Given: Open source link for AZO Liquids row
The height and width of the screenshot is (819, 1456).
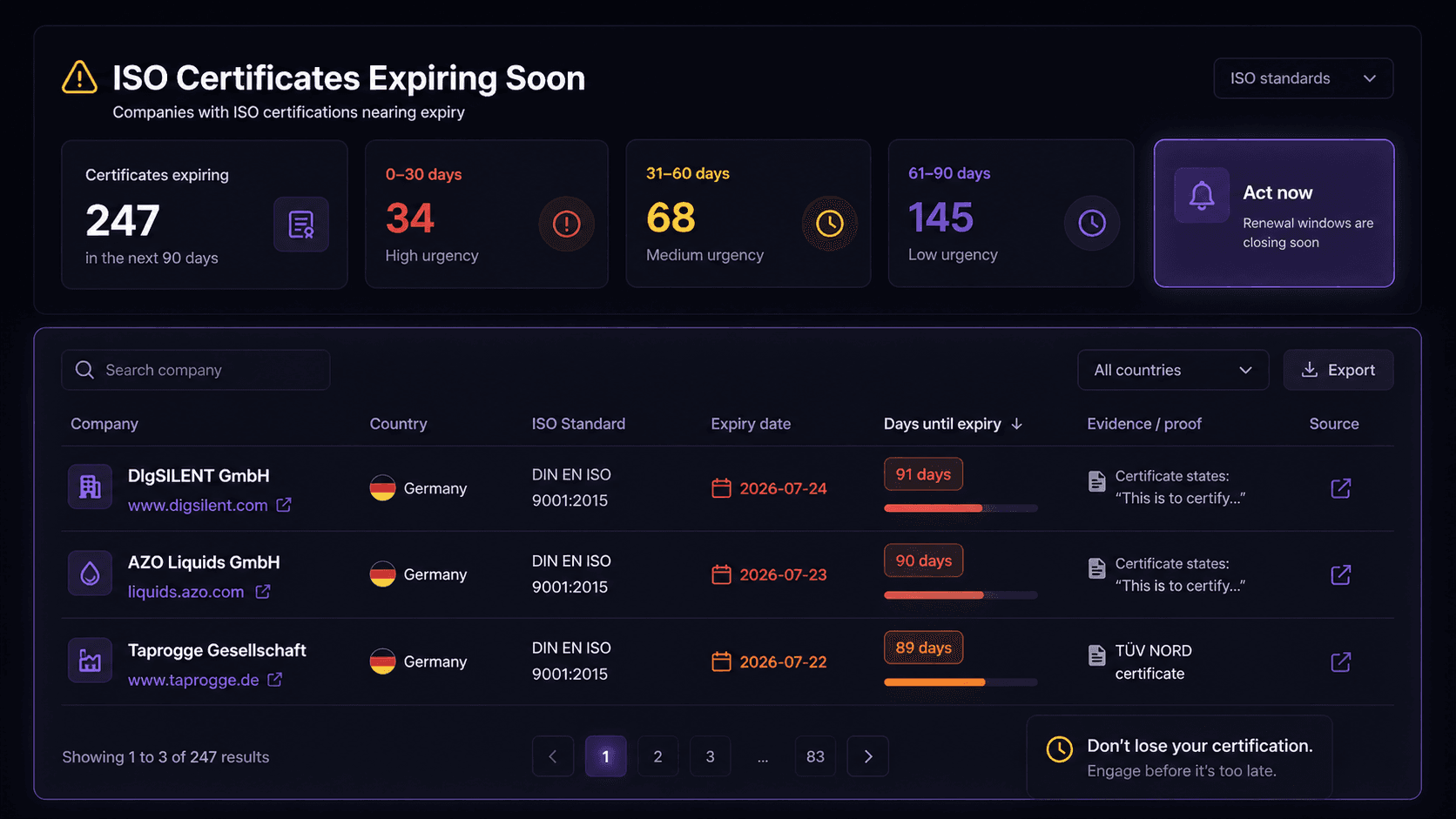Looking at the screenshot, I should pos(1340,574).
